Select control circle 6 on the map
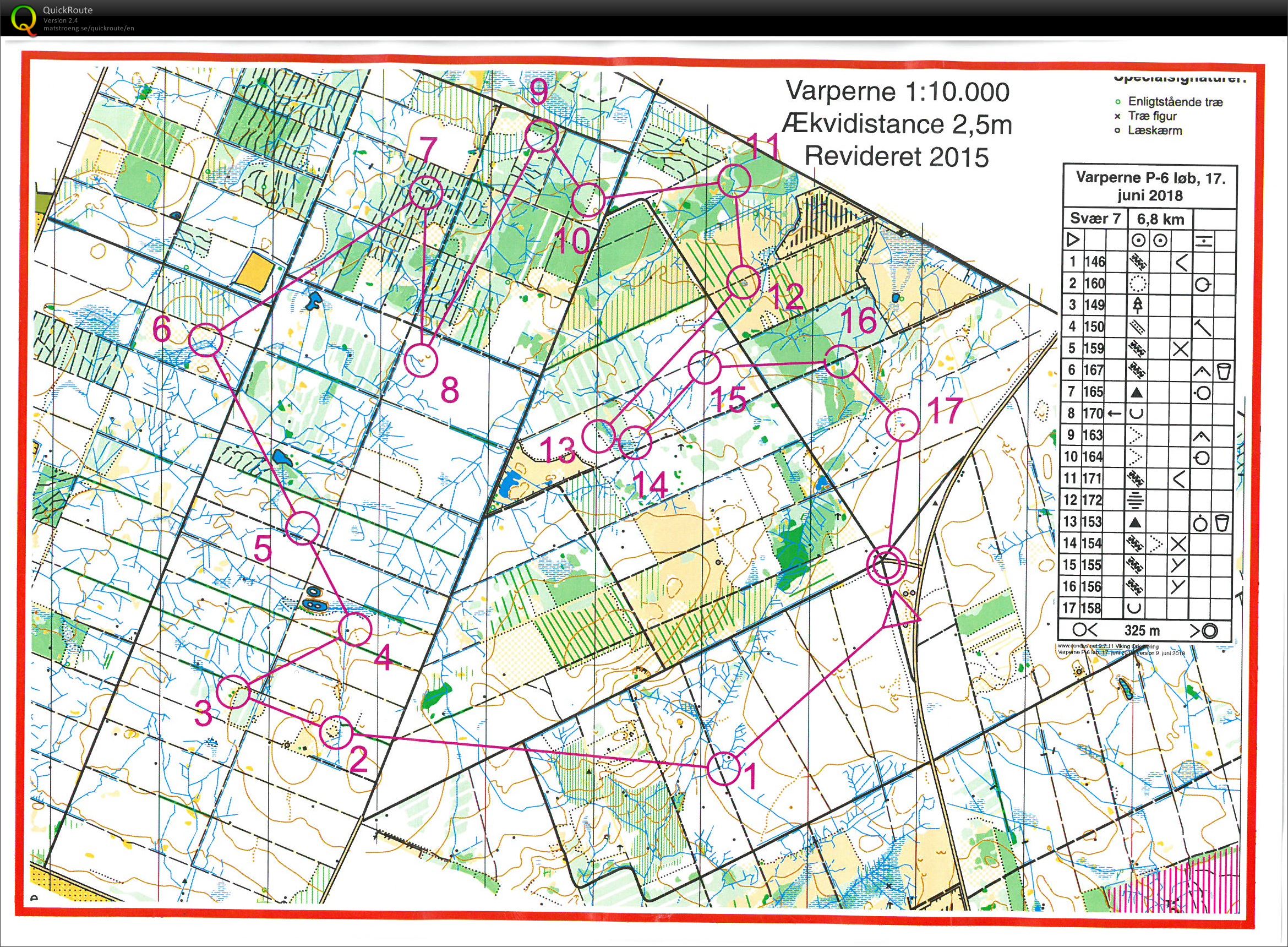The width and height of the screenshot is (1288, 947). coord(206,339)
